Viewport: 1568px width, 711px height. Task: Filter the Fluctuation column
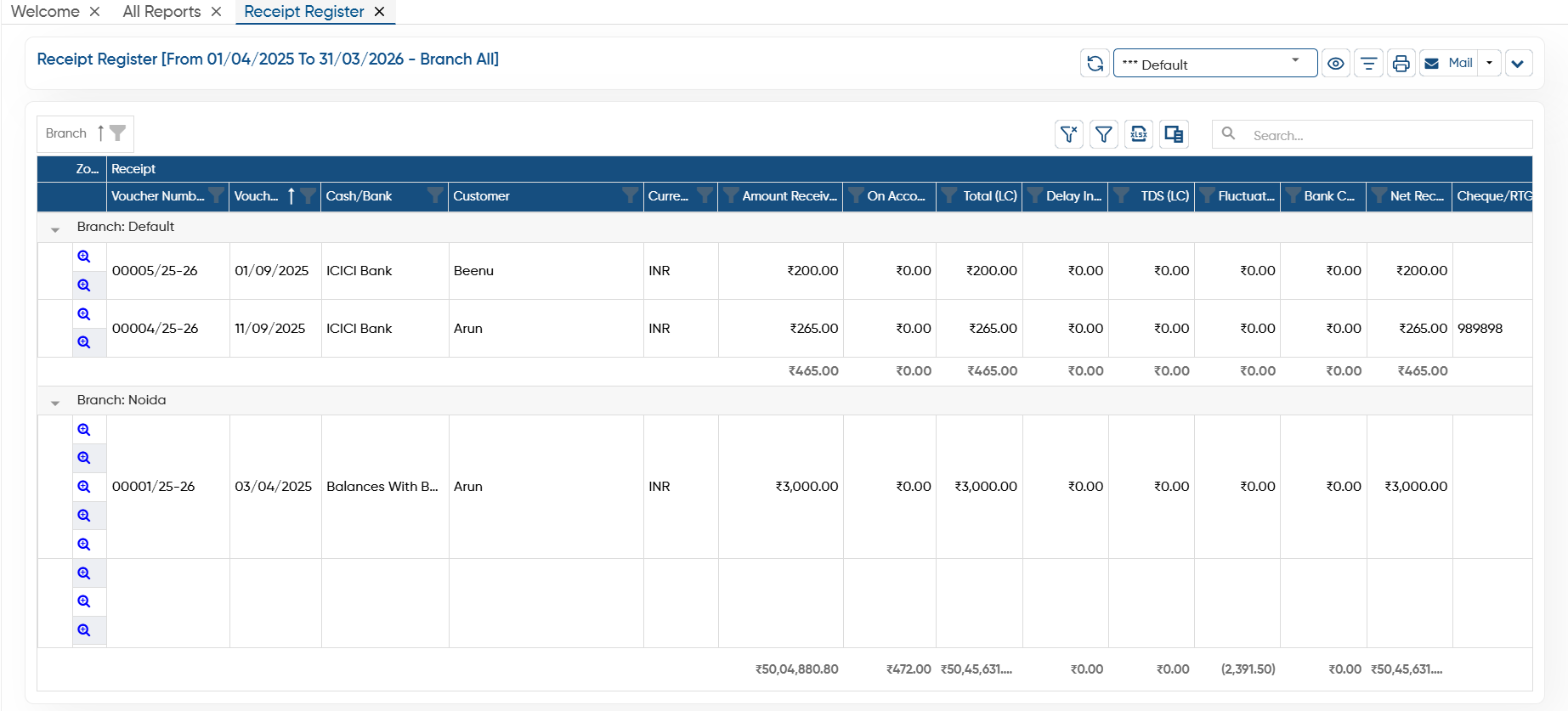tap(1206, 195)
